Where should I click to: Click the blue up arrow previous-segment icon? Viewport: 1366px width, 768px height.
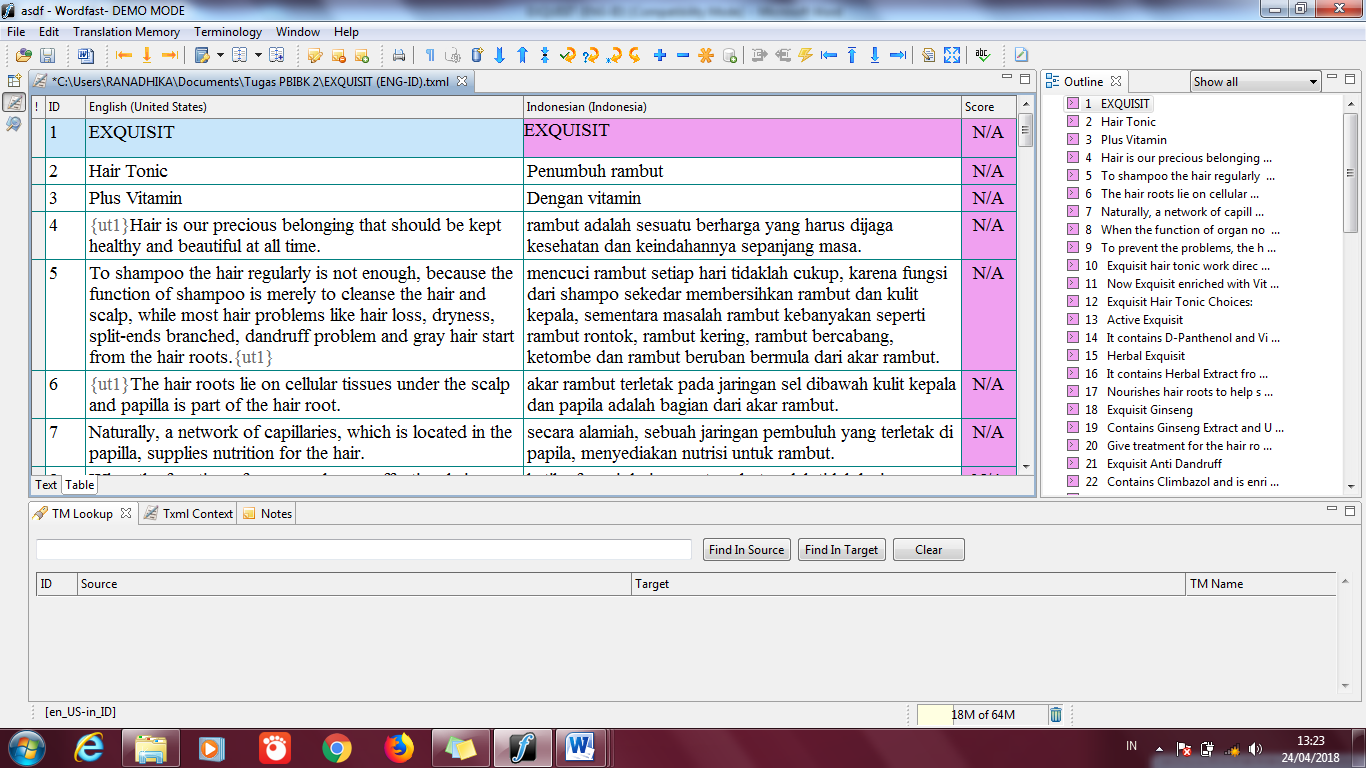point(522,56)
